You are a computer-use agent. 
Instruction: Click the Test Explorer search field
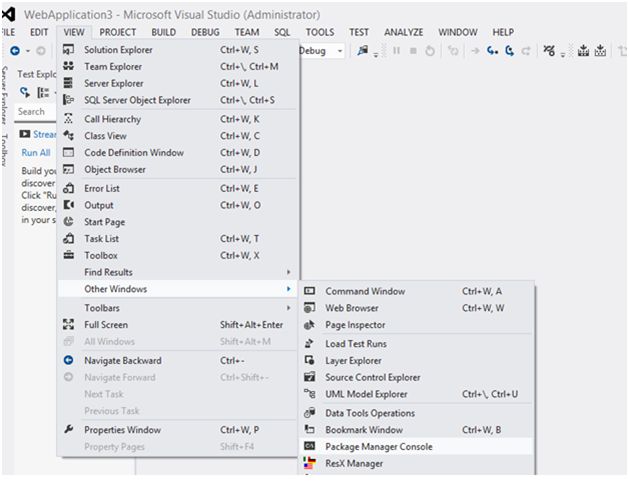coord(35,112)
